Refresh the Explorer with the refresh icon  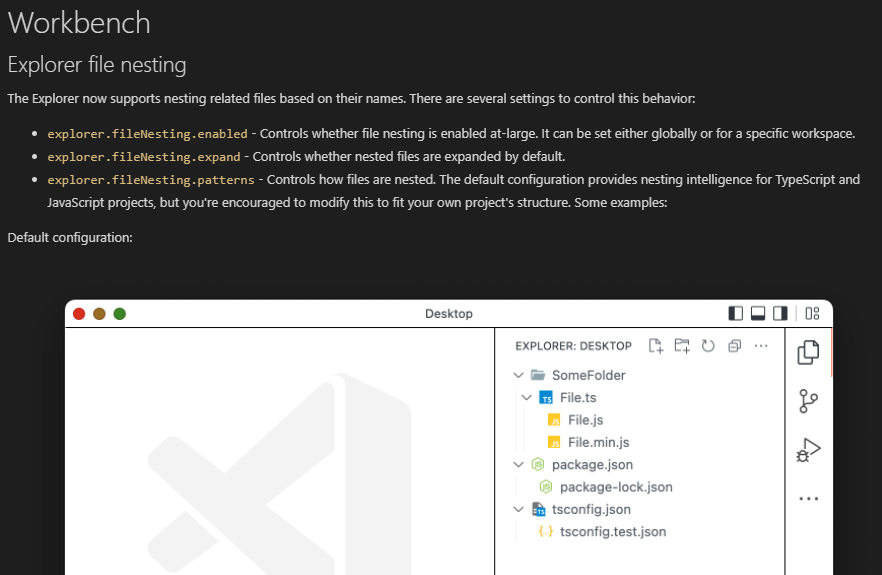[708, 346]
